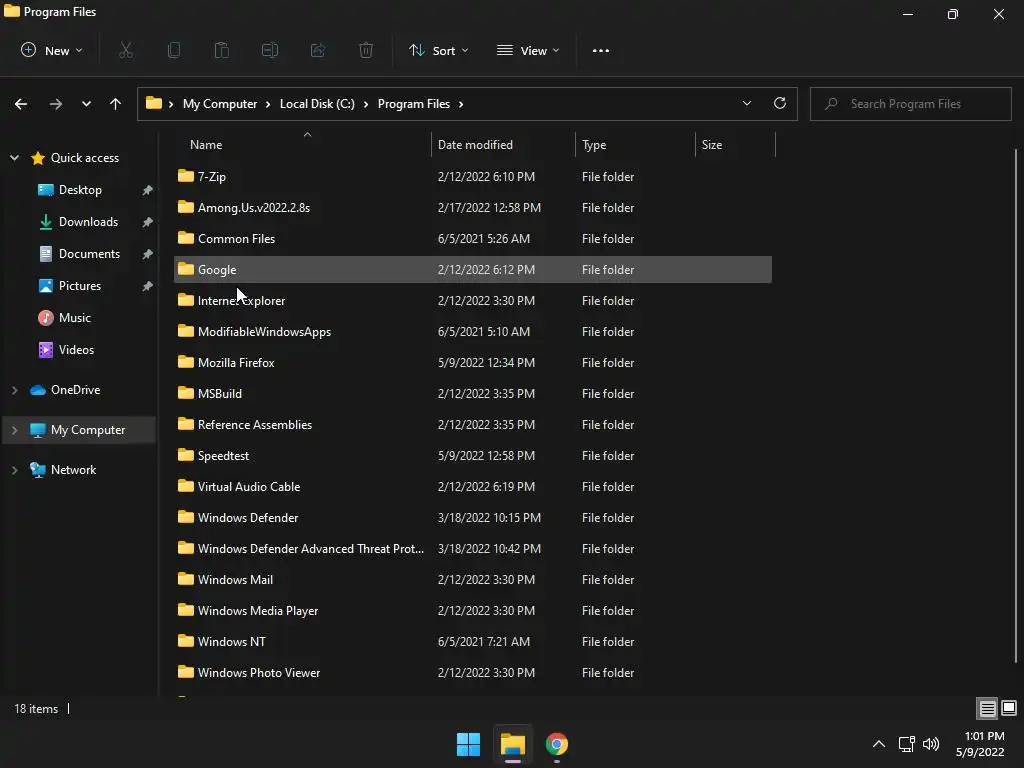Click the folder icon in address bar
Image resolution: width=1024 pixels, height=768 pixels.
[153, 103]
